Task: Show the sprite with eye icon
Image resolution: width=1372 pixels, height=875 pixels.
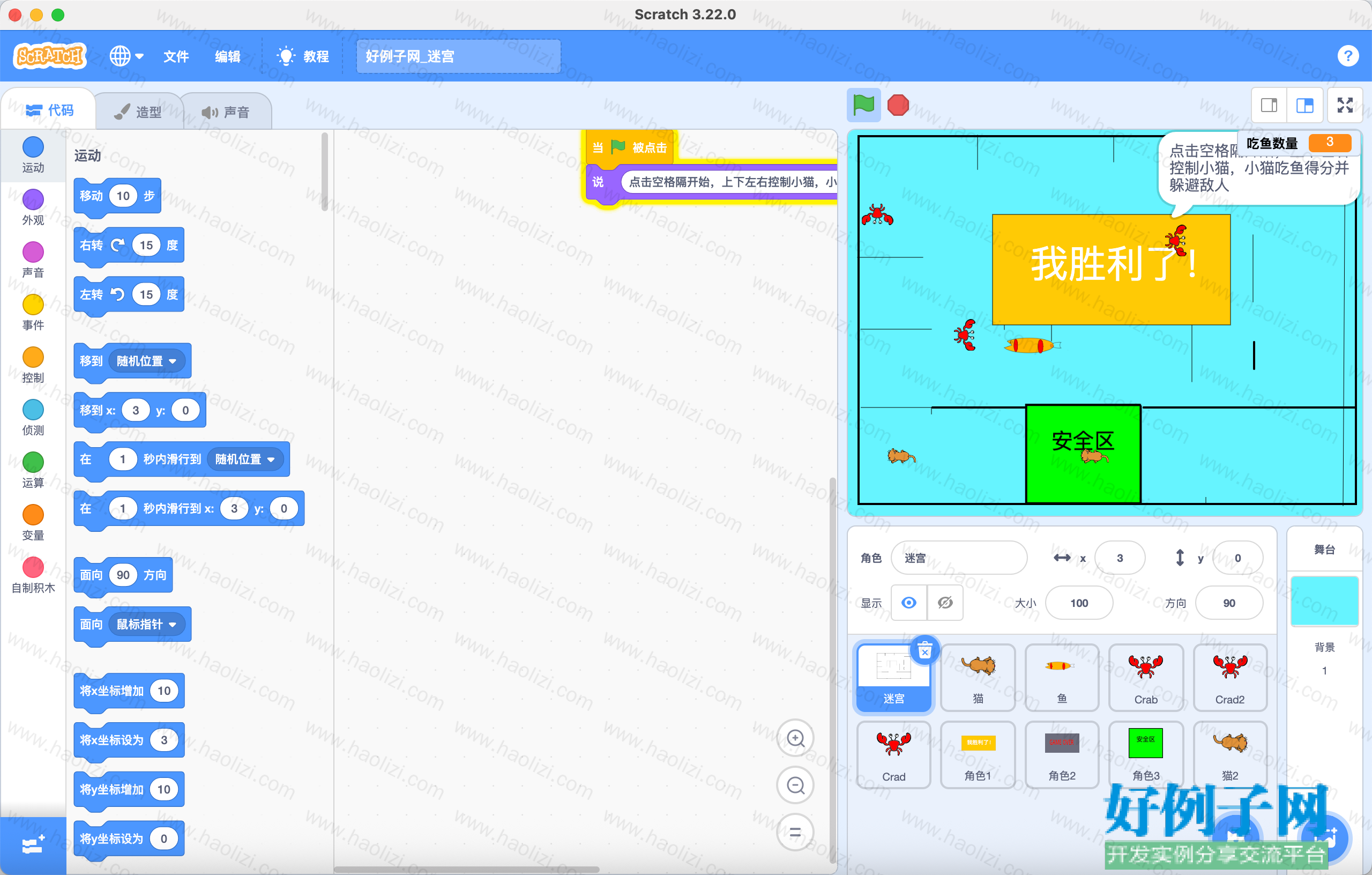Action: coord(909,603)
